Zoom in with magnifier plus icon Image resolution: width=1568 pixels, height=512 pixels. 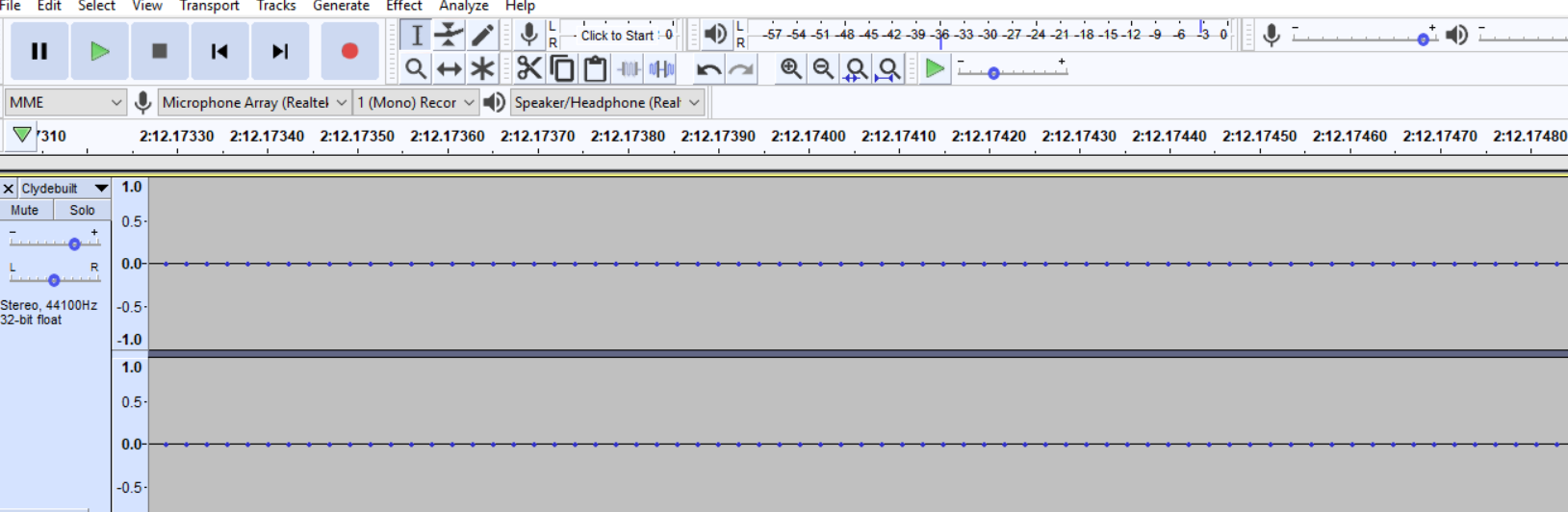point(790,68)
